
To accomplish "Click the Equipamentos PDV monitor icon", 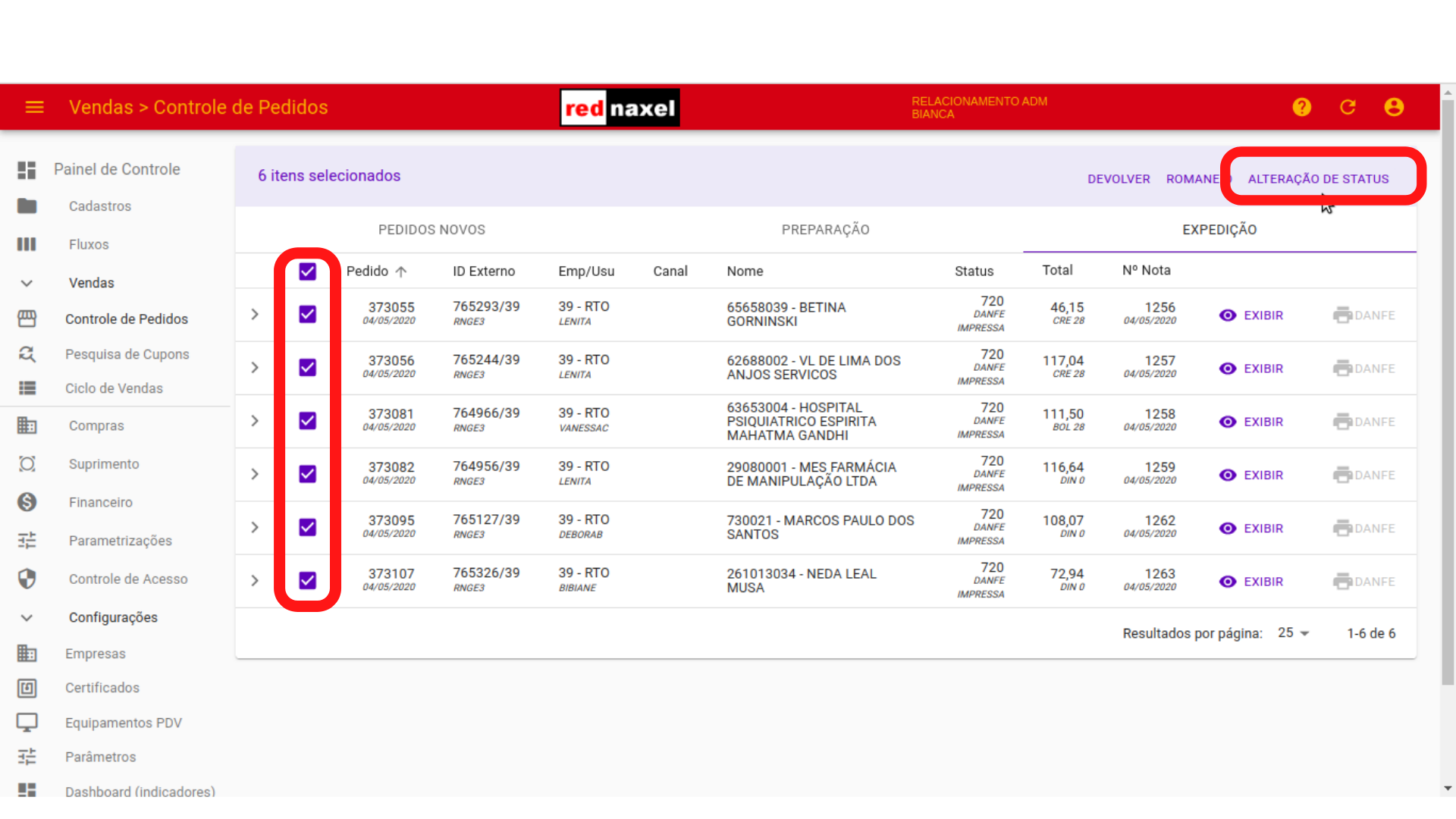I will click(x=27, y=722).
